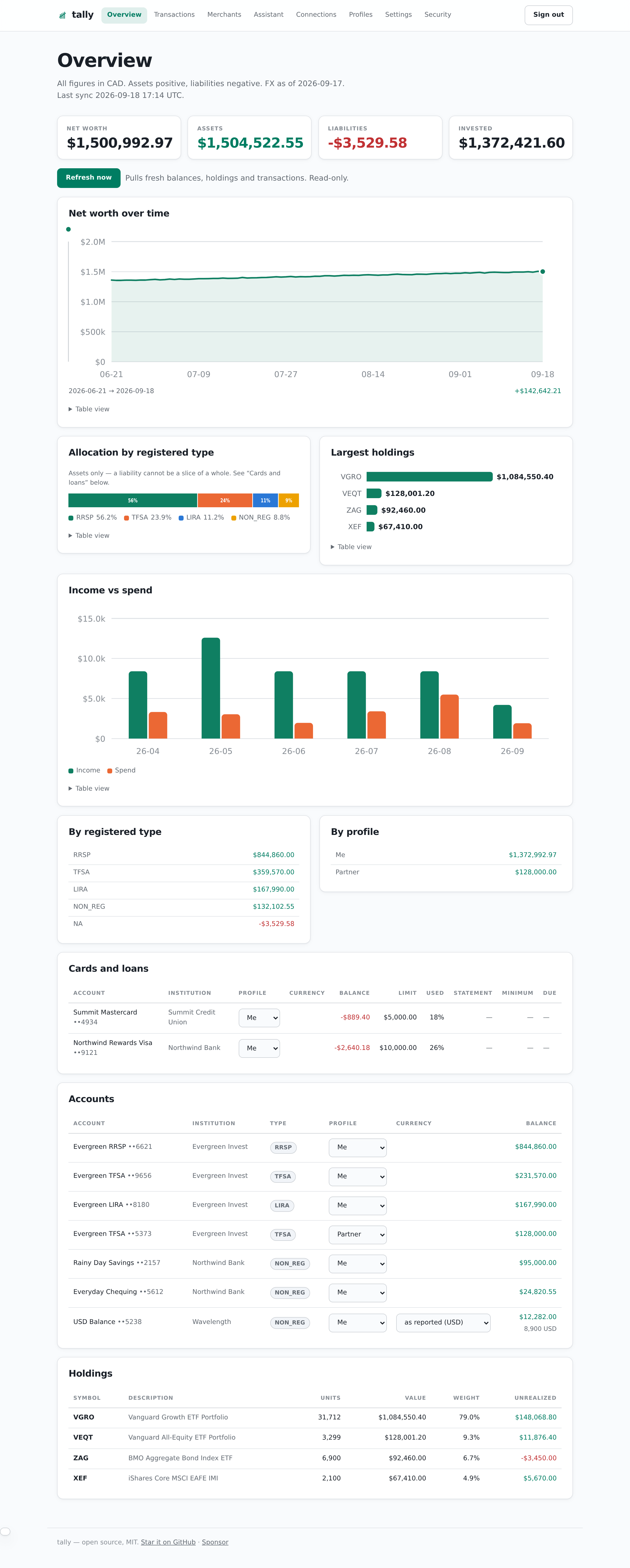Viewport: 630px width, 1568px height.
Task: Open the Profiles tab
Action: (x=360, y=15)
